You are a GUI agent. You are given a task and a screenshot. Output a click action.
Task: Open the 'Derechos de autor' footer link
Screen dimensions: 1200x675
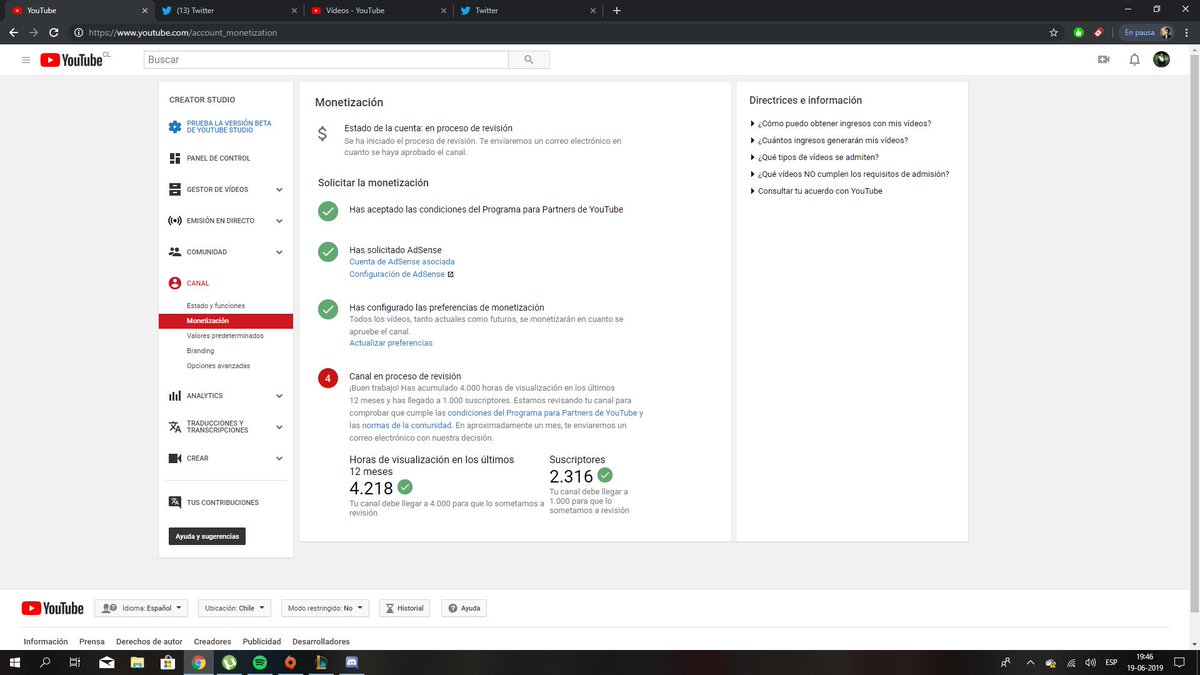click(150, 642)
